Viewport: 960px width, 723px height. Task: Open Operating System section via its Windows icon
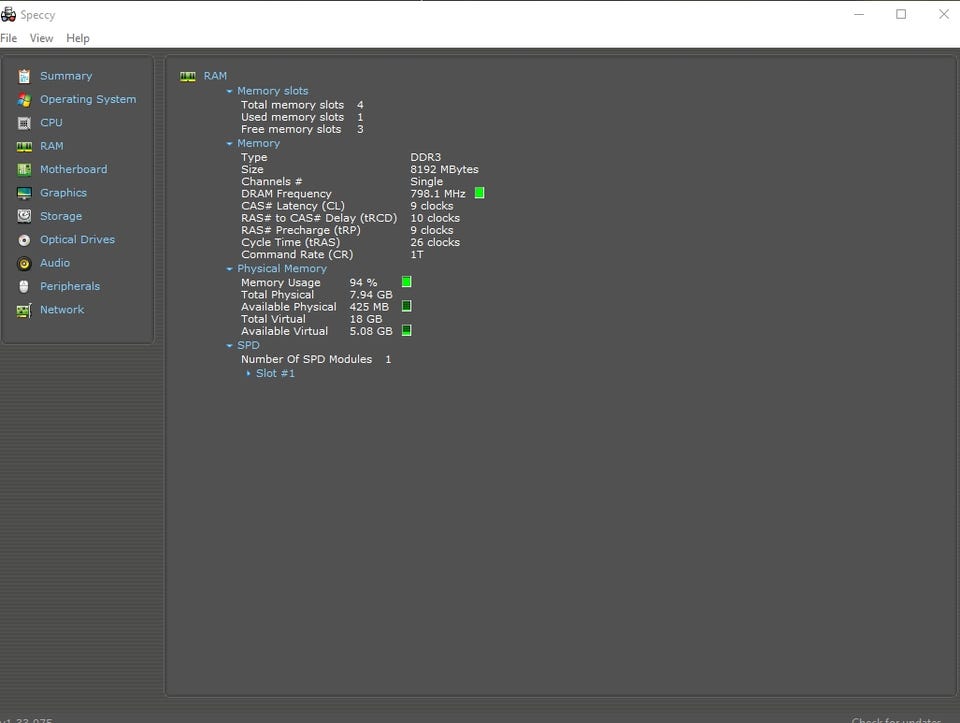tap(24, 100)
